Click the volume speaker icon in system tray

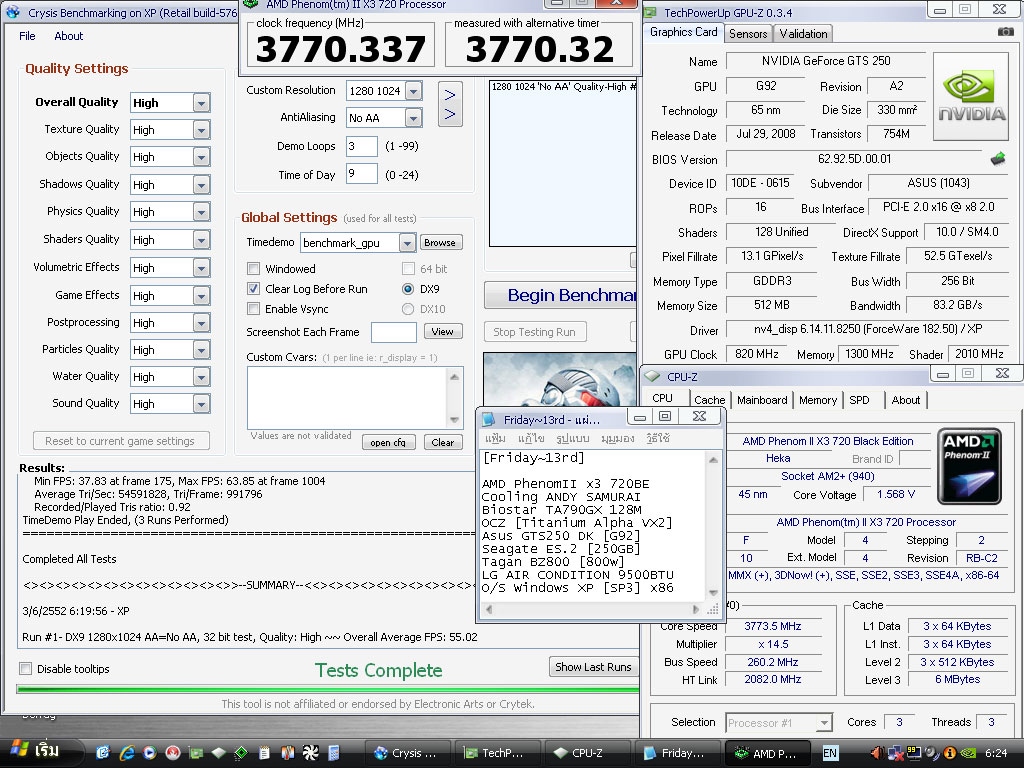pyautogui.click(x=877, y=752)
